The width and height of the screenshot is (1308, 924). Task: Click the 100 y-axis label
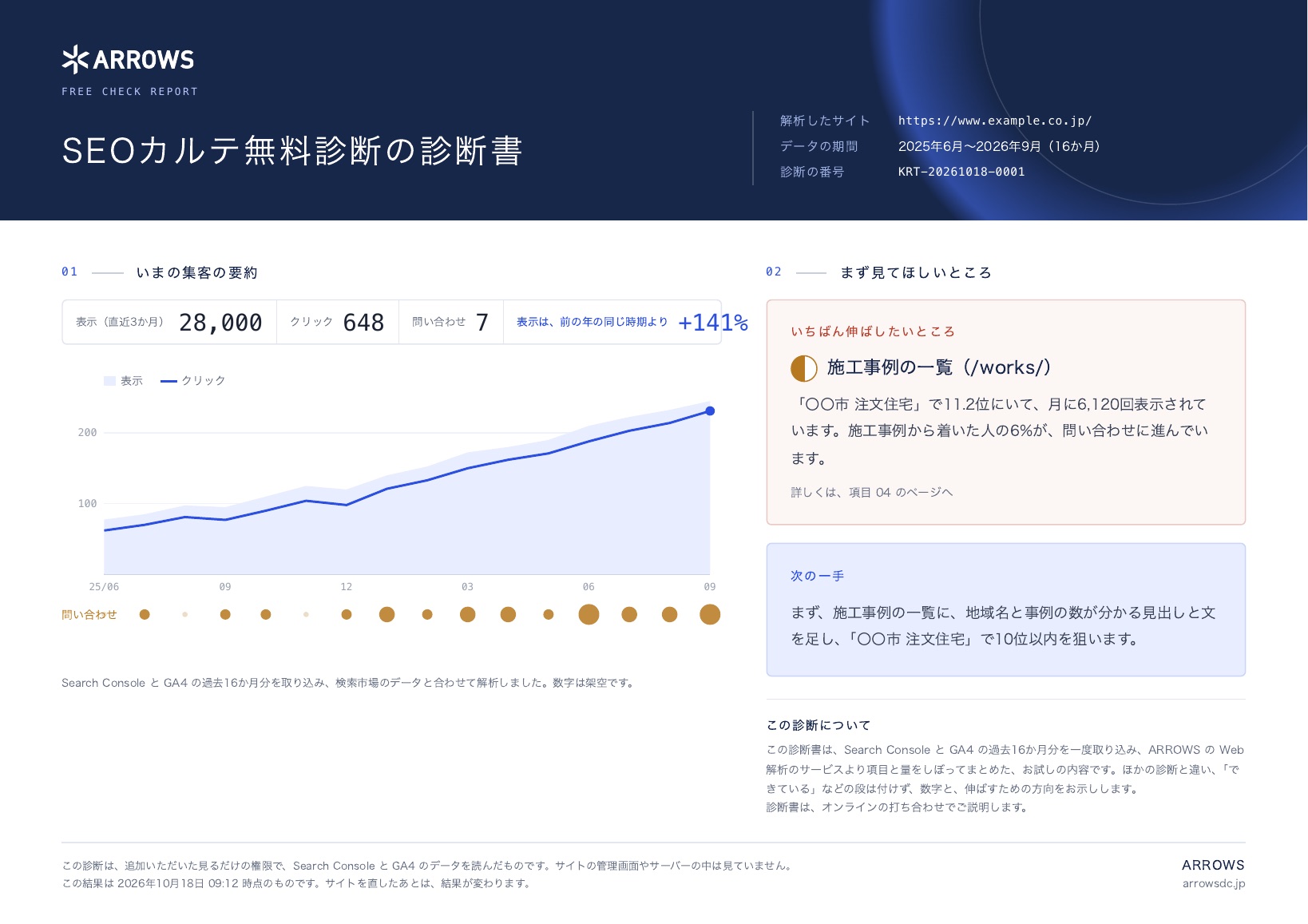(x=87, y=504)
